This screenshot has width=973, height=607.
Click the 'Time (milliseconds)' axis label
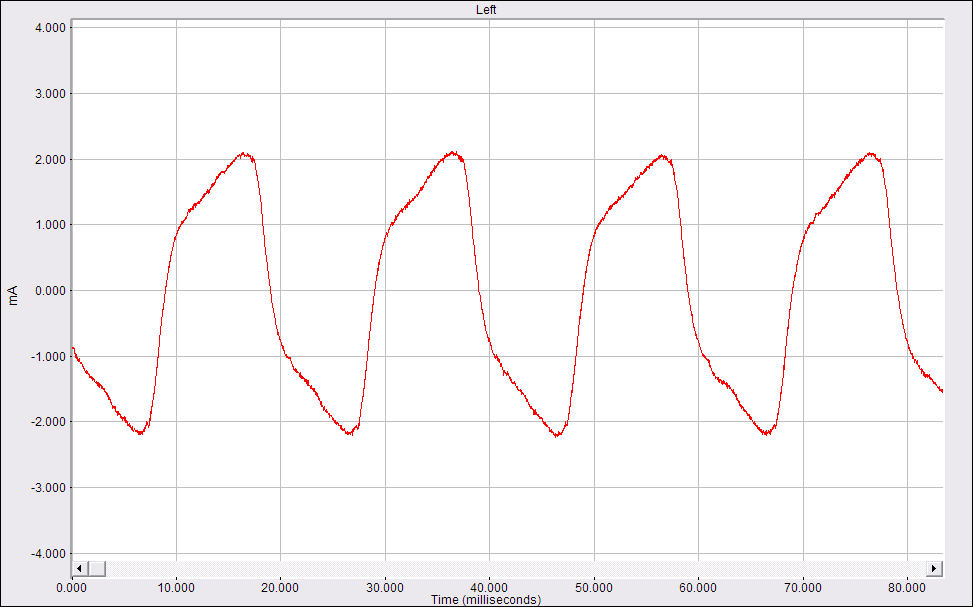(486, 600)
